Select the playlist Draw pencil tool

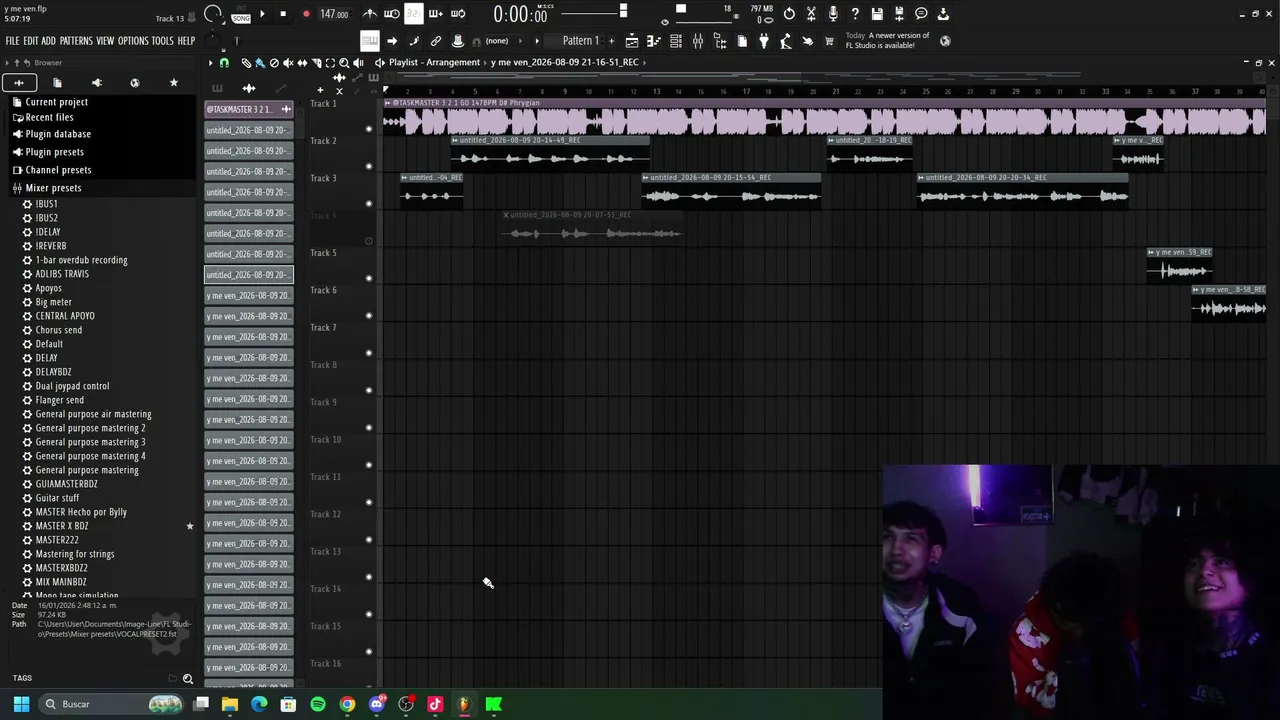coord(246,63)
